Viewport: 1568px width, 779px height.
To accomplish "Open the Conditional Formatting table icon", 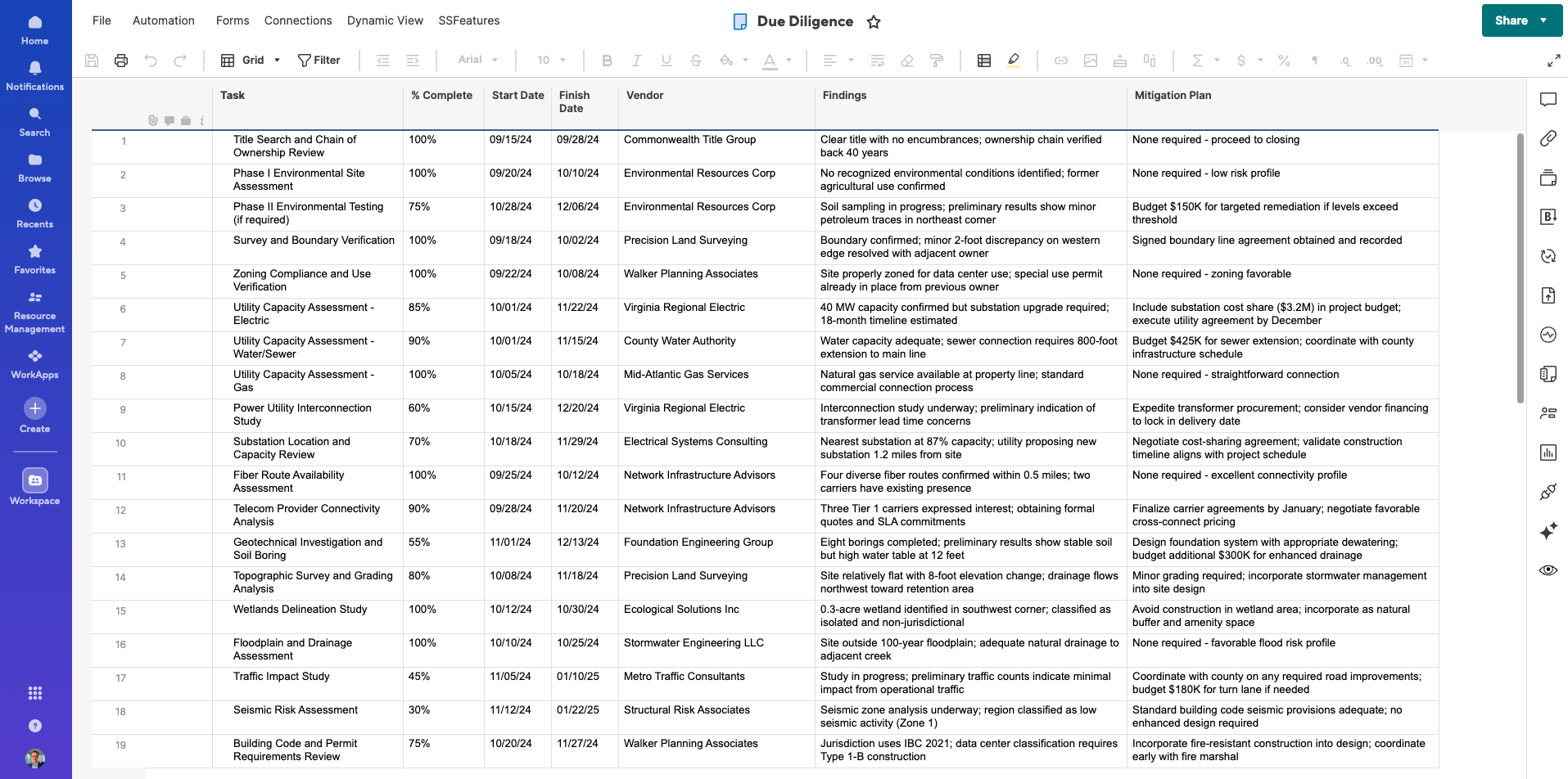I will pos(984,61).
